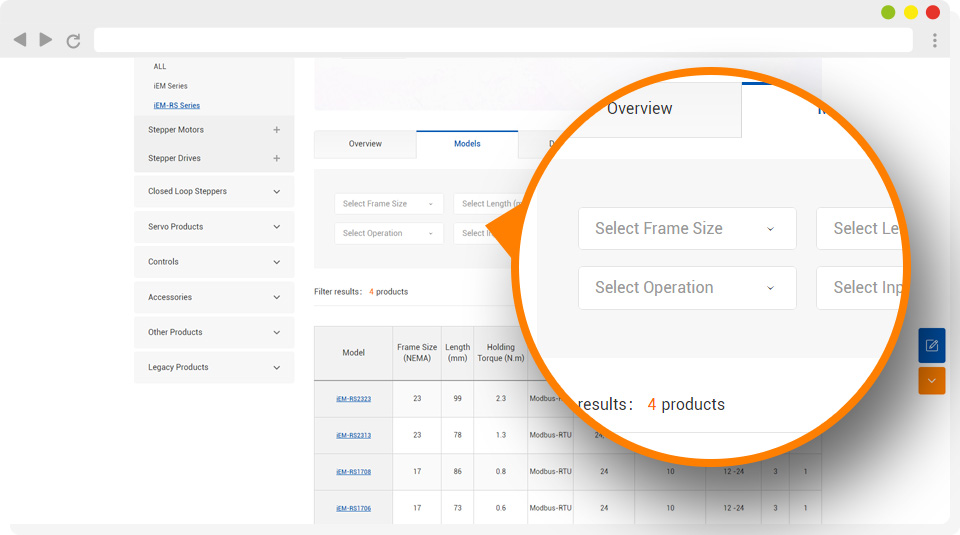The width and height of the screenshot is (960, 535).
Task: Reload the page with refresh icon
Action: pos(73,41)
